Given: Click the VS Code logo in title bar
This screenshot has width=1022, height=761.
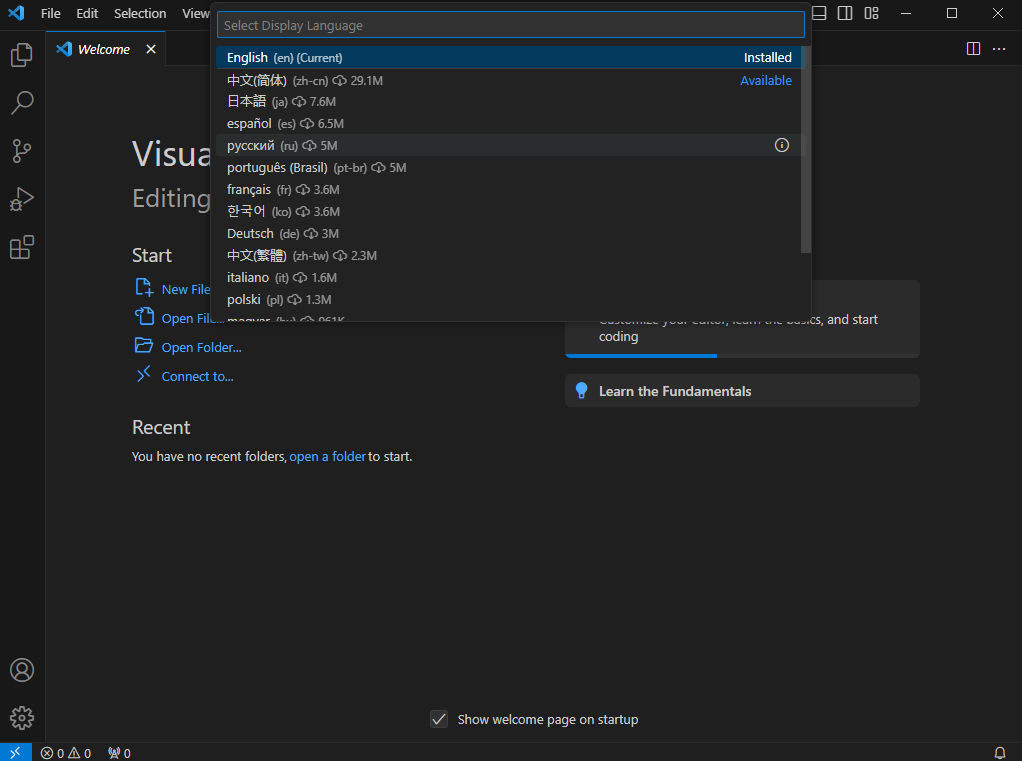Looking at the screenshot, I should [16, 13].
